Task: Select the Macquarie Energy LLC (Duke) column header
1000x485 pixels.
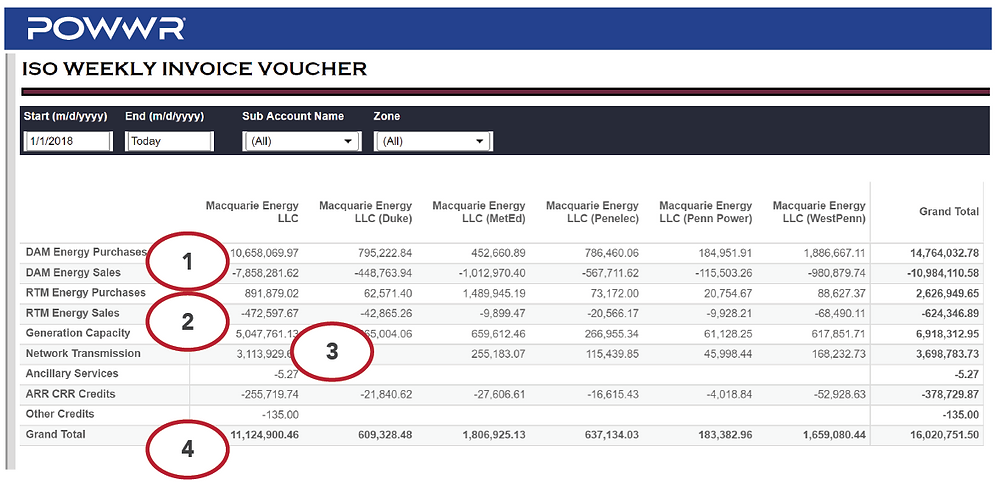Action: coord(365,213)
